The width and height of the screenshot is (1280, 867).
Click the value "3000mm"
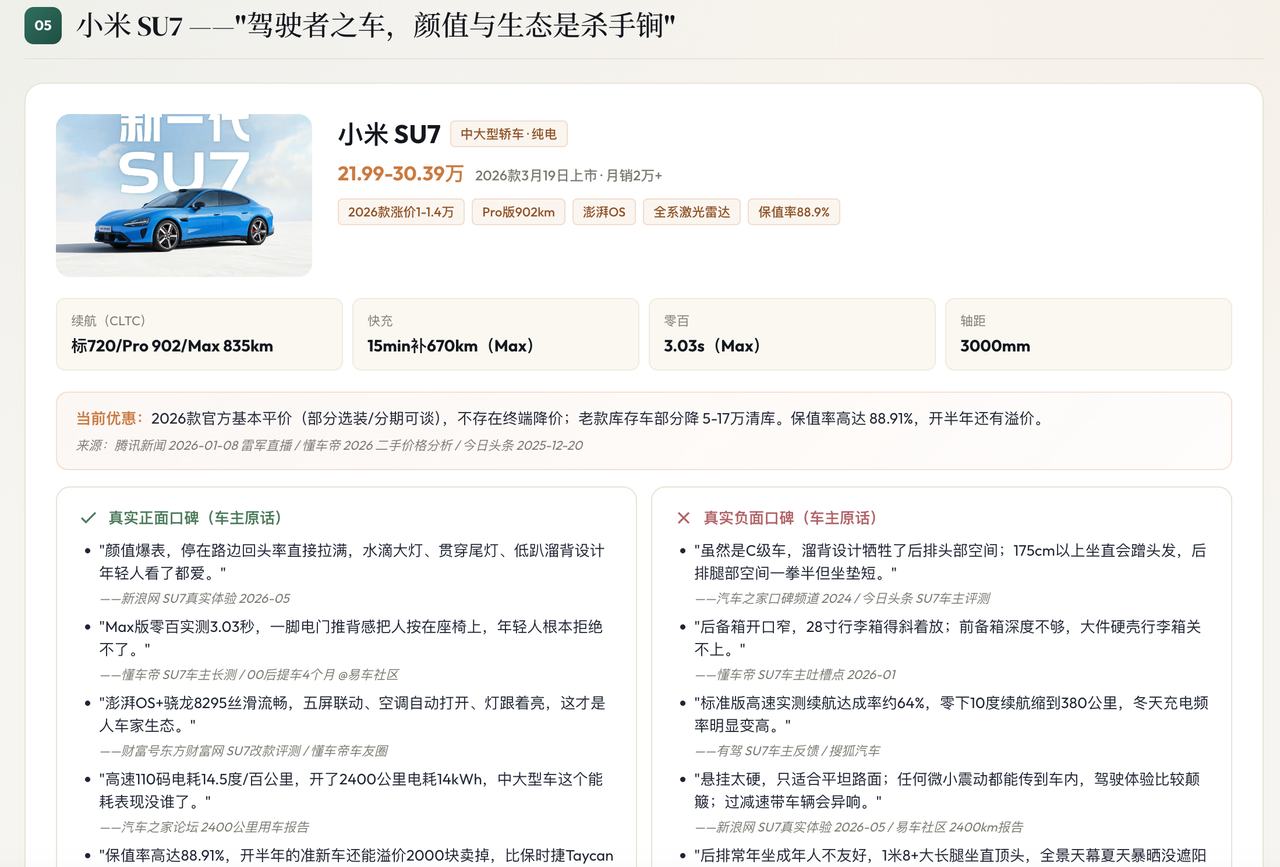click(x=995, y=346)
